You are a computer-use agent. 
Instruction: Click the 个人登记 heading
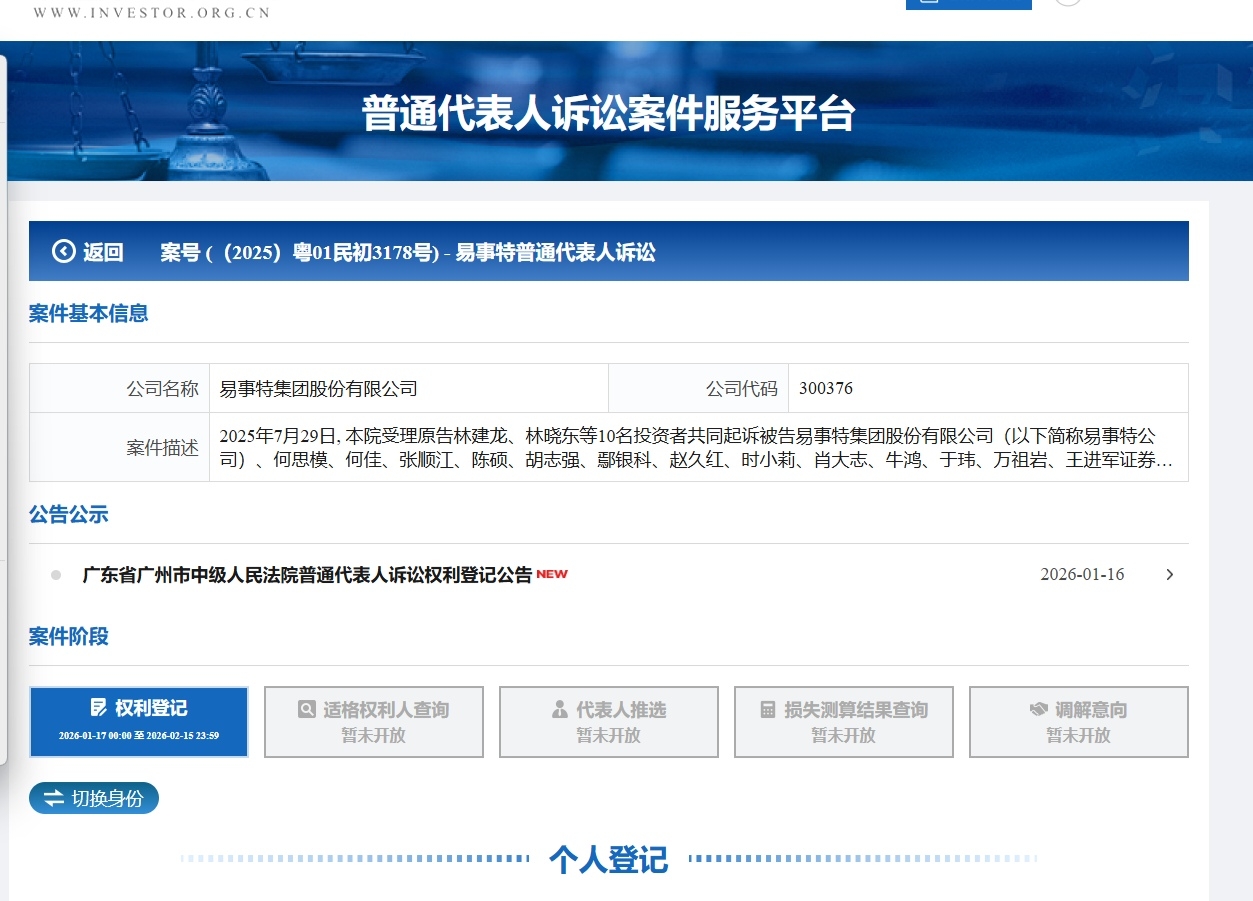(x=608, y=859)
